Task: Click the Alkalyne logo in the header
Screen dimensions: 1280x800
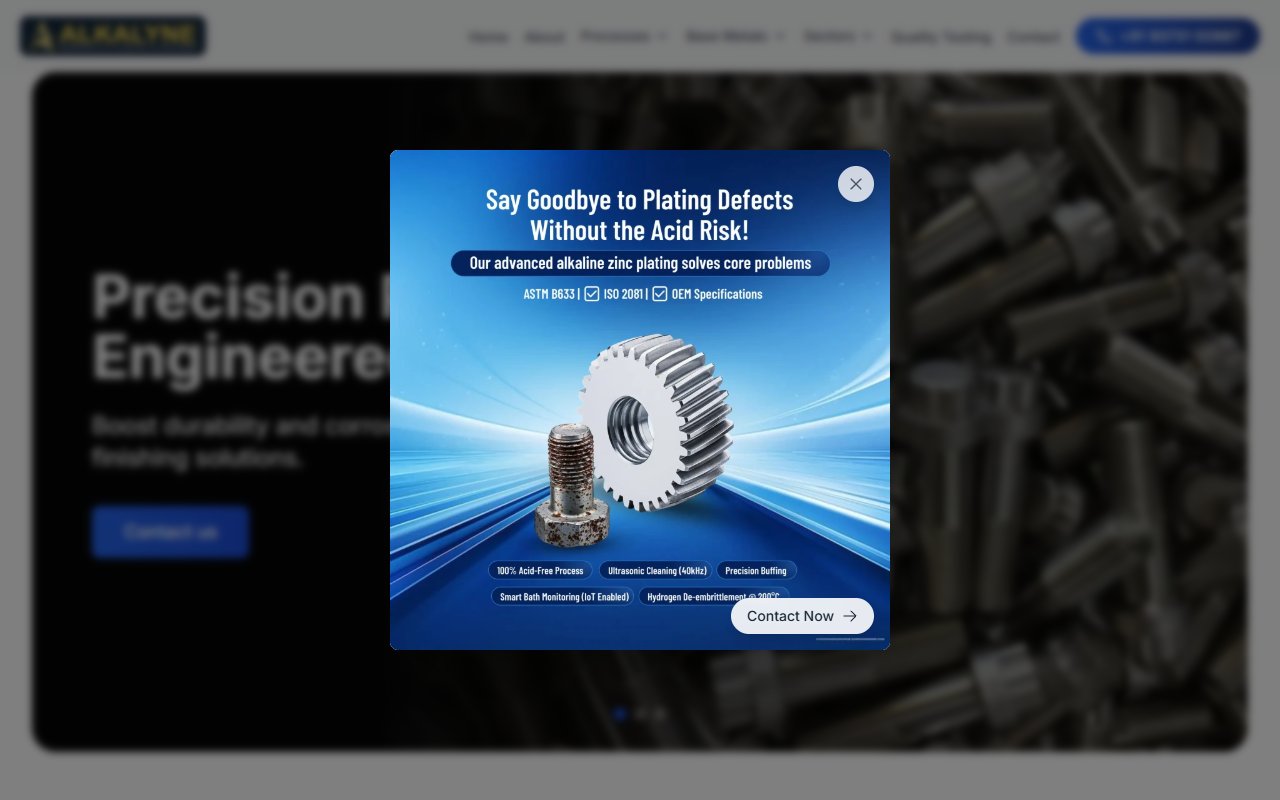Action: [x=113, y=36]
